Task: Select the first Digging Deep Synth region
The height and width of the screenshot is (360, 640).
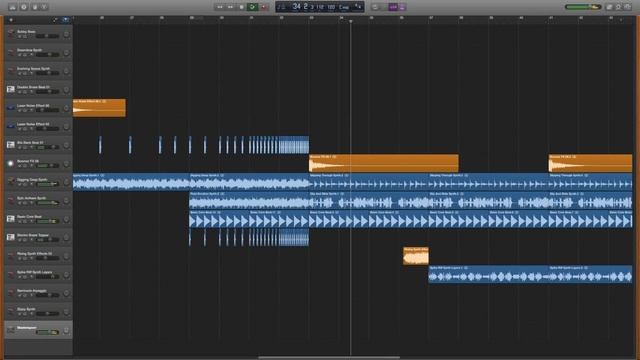Action: [x=131, y=182]
